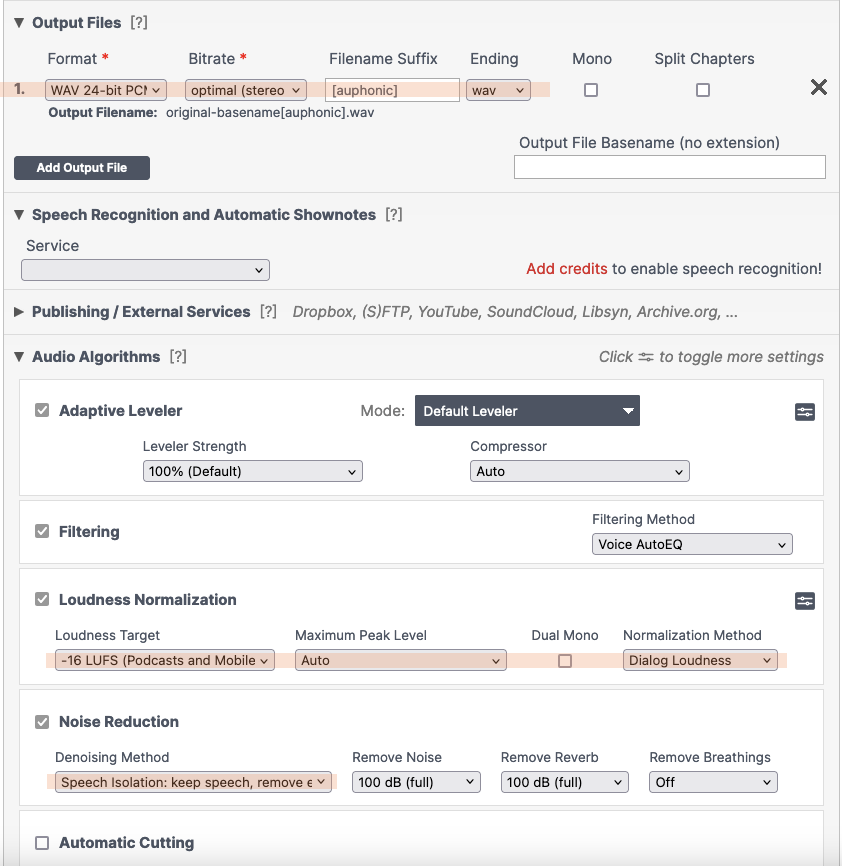Image resolution: width=842 pixels, height=866 pixels.
Task: Collapse the Output Files section triangle
Action: (19, 23)
